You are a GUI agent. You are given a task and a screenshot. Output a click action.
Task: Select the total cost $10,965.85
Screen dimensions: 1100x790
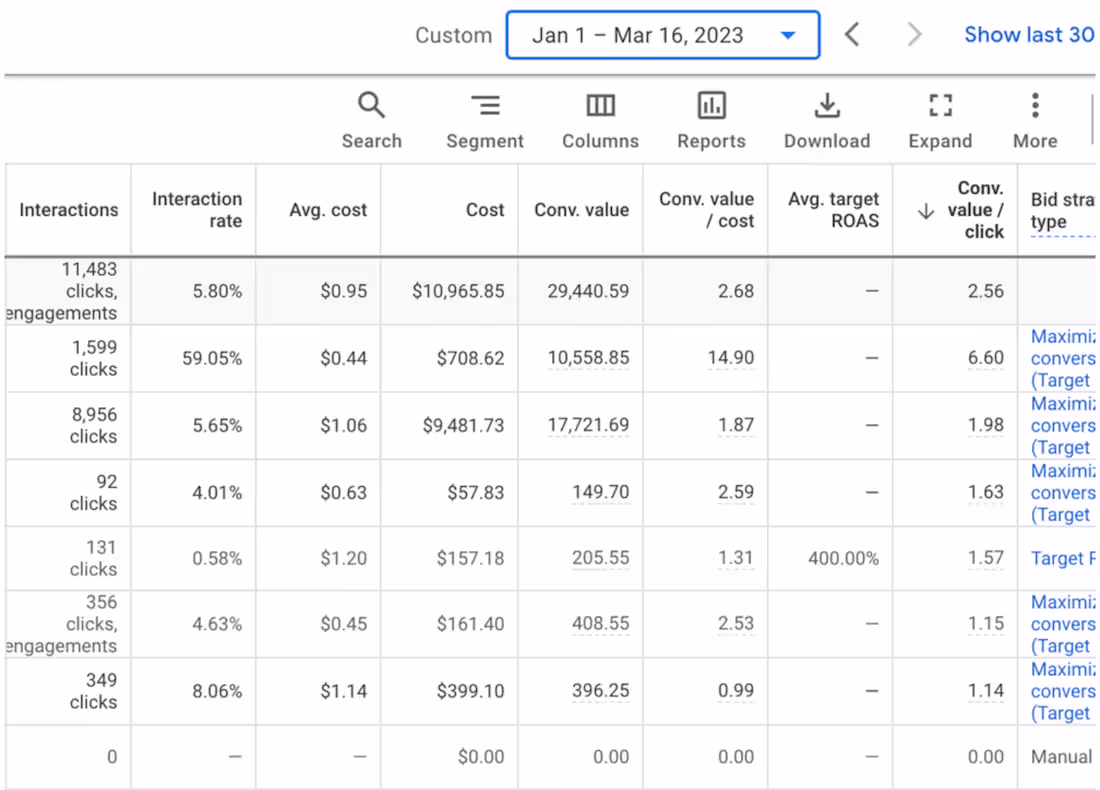458,291
